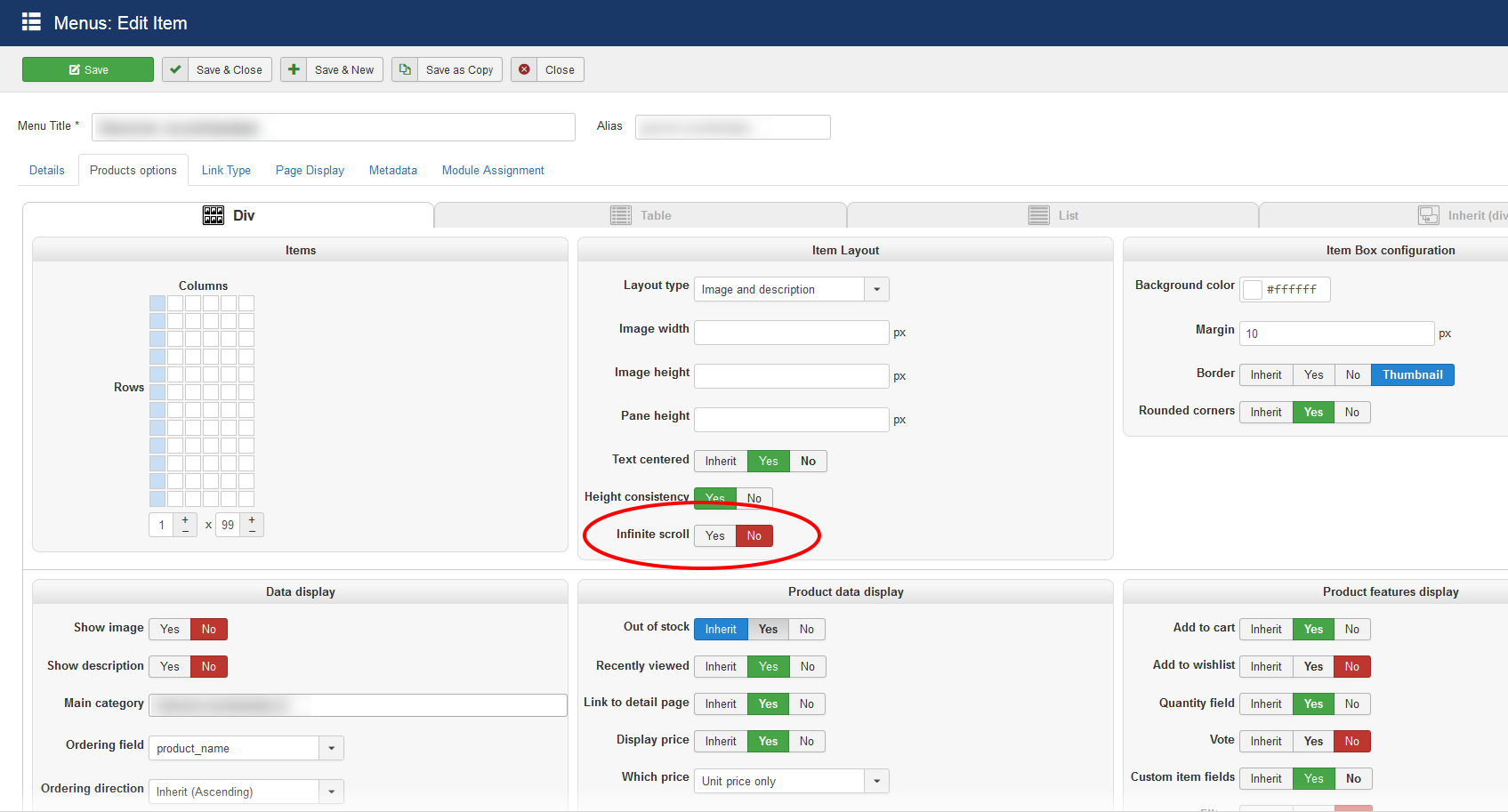Decrease the columns count with minus
1508x812 pixels.
tap(185, 531)
